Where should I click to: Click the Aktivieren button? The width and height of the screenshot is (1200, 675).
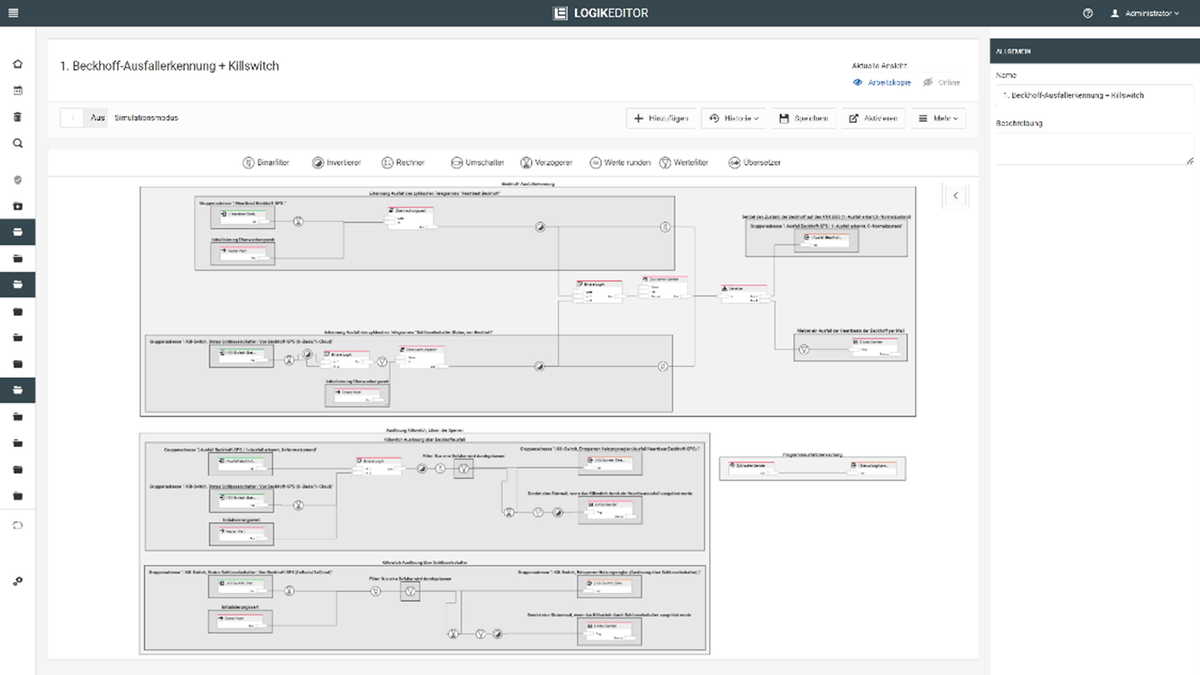873,118
